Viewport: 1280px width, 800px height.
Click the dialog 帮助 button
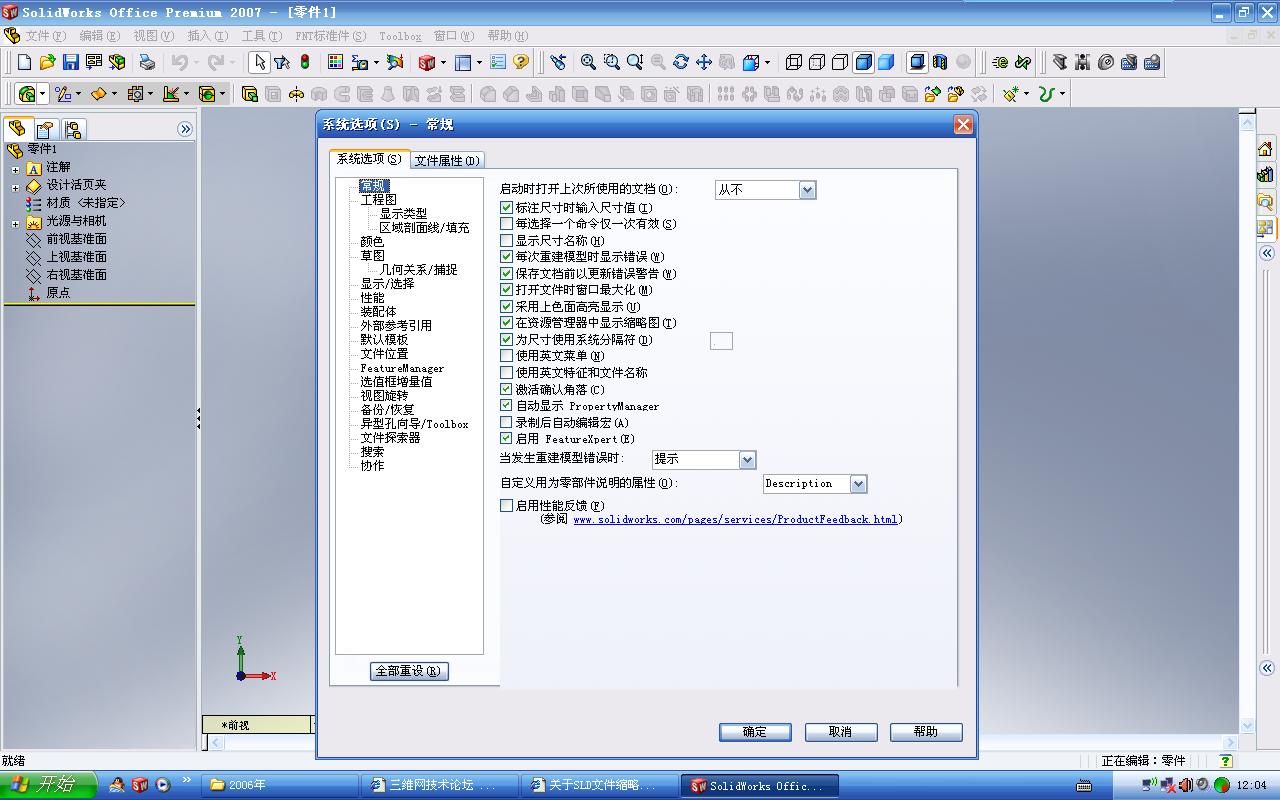(x=926, y=732)
